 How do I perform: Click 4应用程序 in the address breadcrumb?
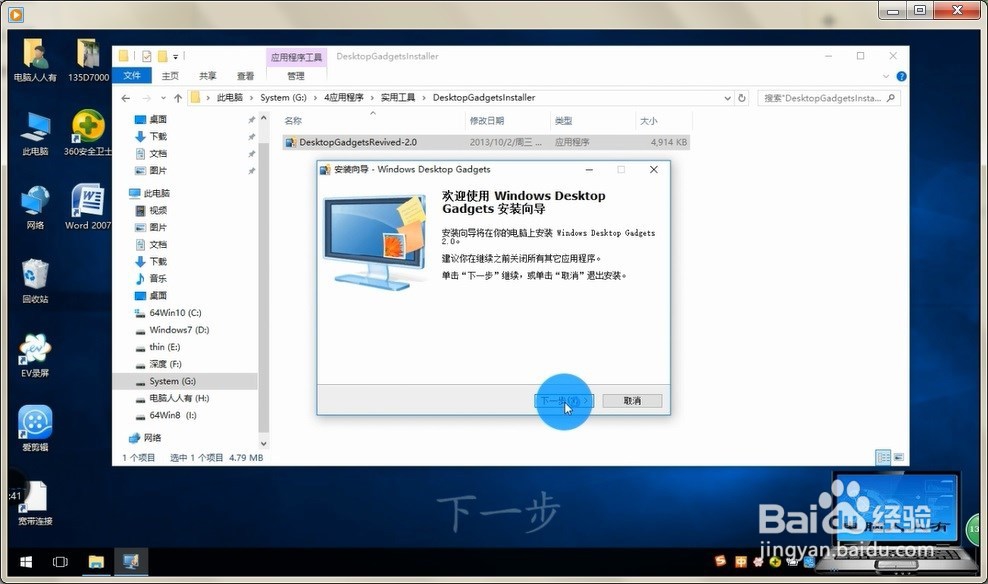pos(343,98)
